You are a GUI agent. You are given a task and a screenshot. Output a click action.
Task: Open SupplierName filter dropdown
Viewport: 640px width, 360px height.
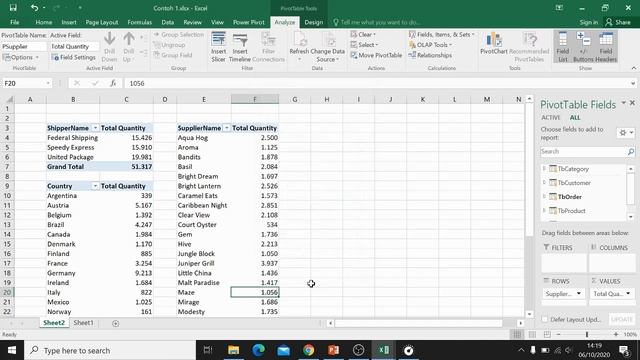227,128
